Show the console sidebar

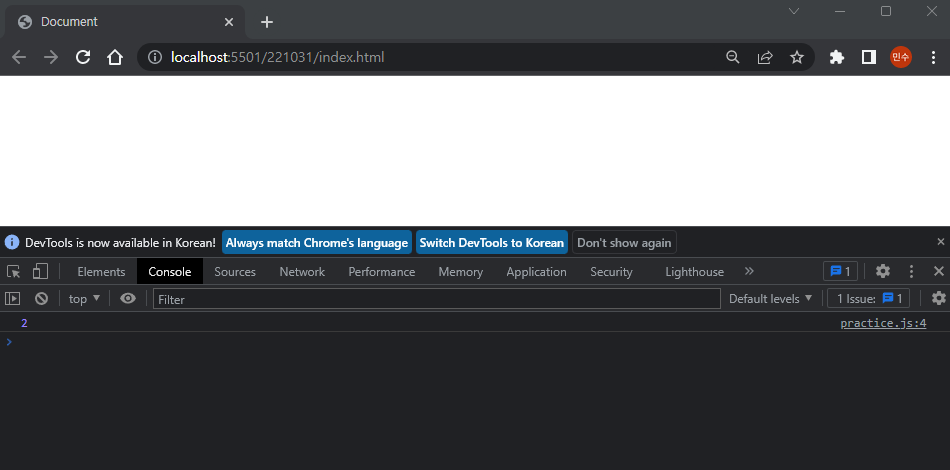tap(12, 298)
